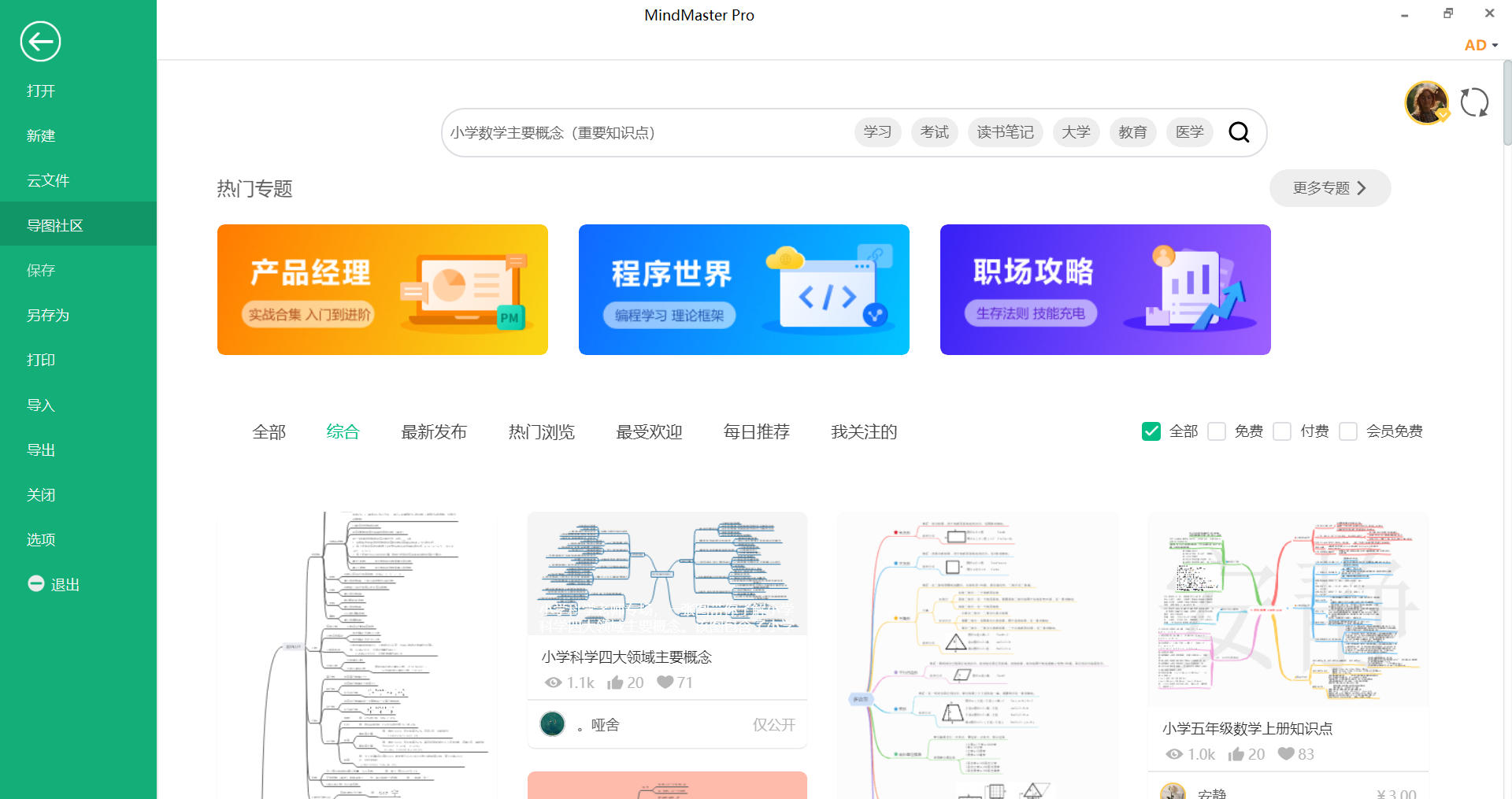The height and width of the screenshot is (799, 1512).
Task: Select 导图社区 in sidebar
Action: point(78,225)
